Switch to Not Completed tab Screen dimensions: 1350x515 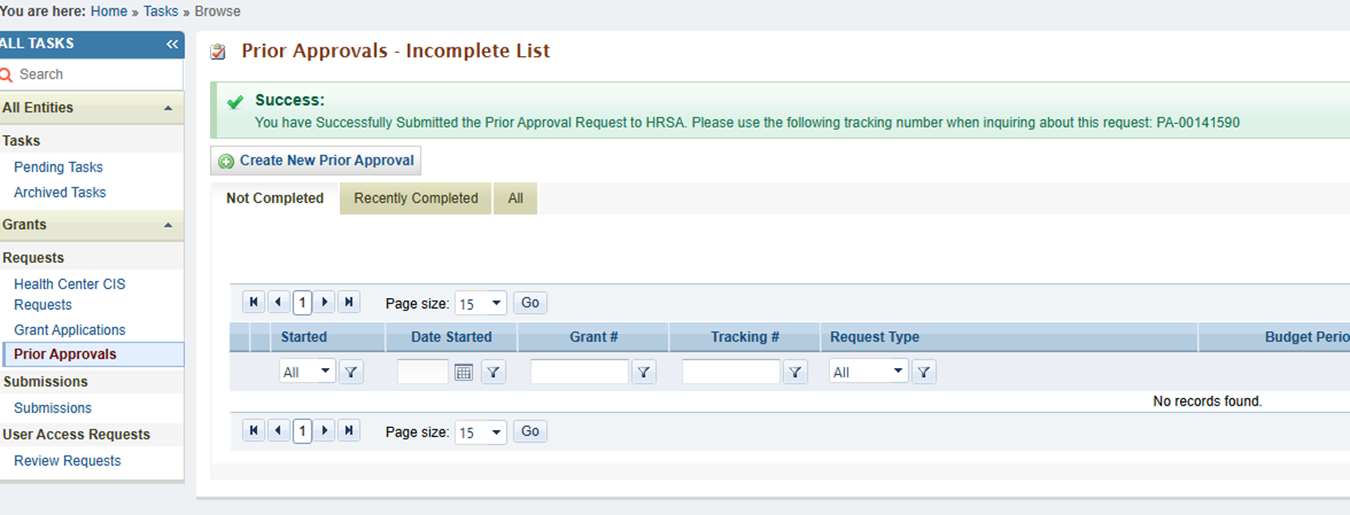[275, 198]
